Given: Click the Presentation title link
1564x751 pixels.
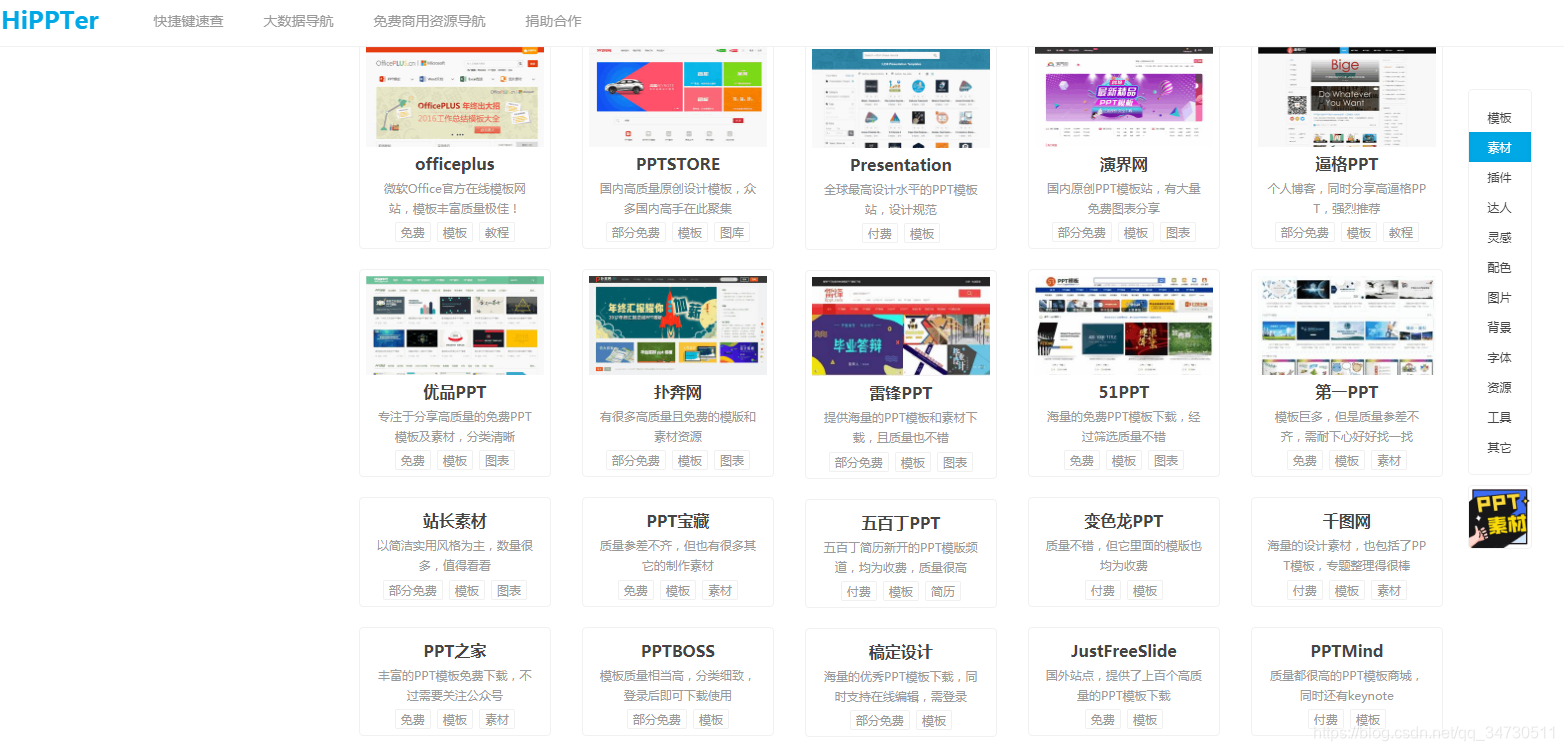Looking at the screenshot, I should pyautogui.click(x=901, y=165).
